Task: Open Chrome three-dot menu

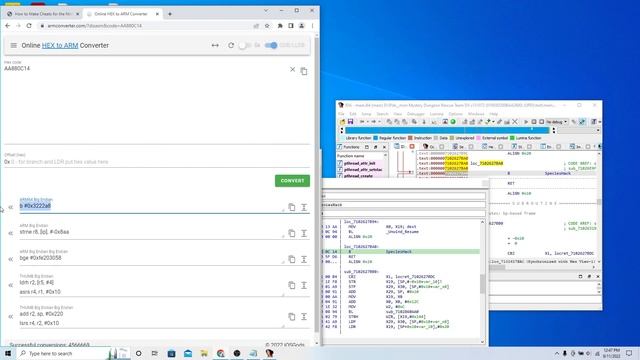Action: pos(312,26)
